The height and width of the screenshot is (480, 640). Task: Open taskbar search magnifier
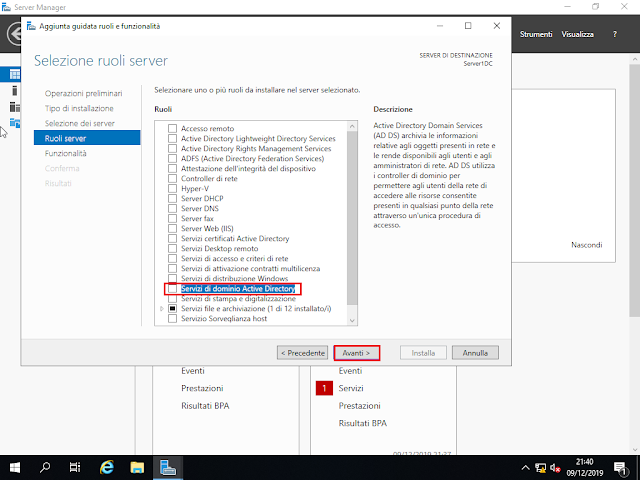45,467
